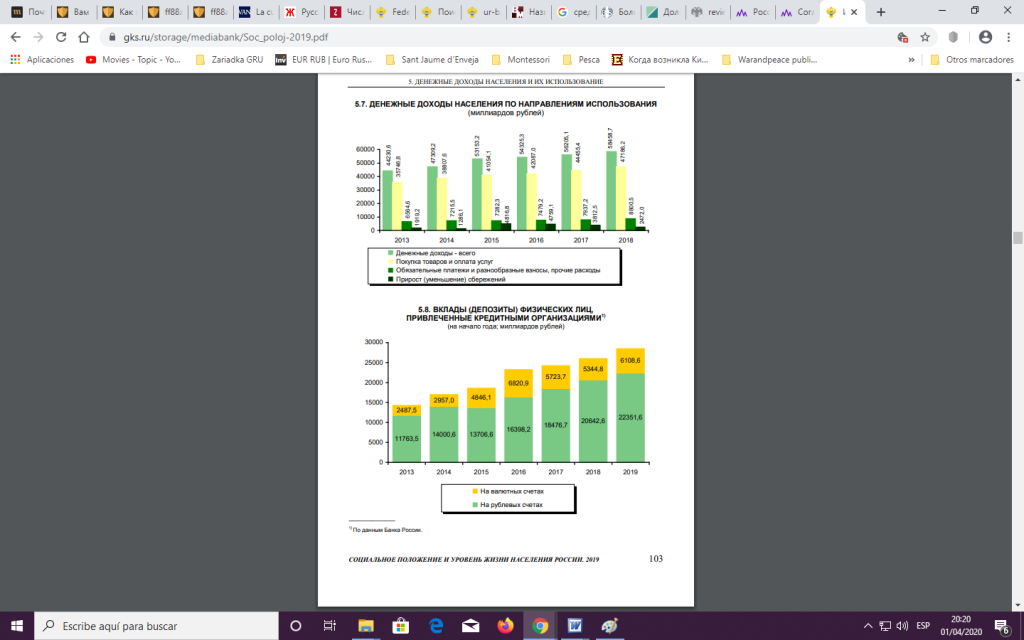
Task: Bookmark this page with the star icon
Action: click(925, 37)
